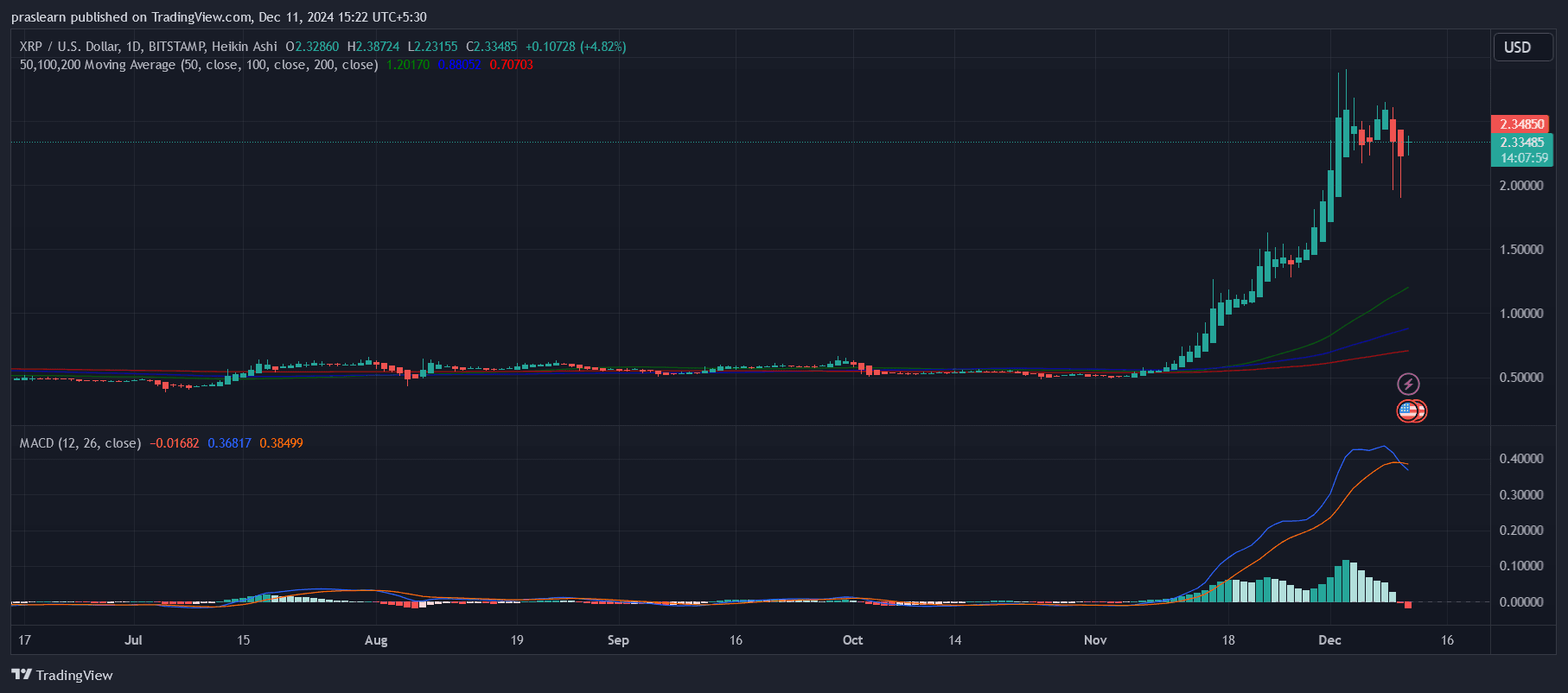
Task: Click the 1.50000 price axis label
Action: click(1521, 250)
